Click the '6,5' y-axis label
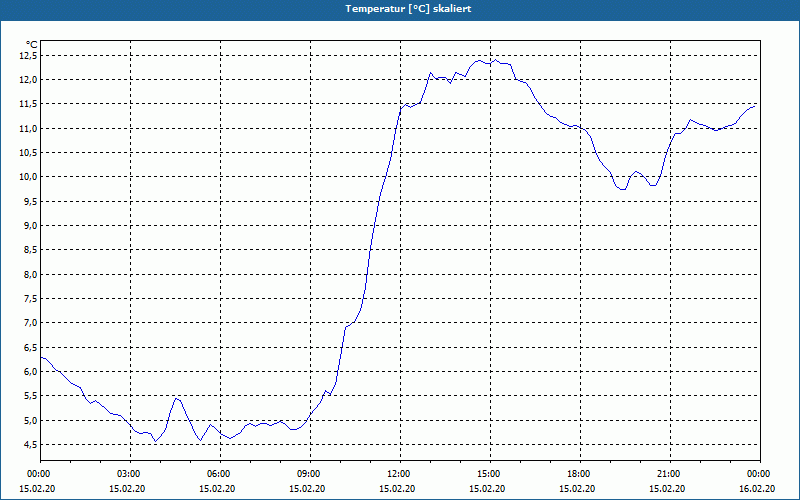The width and height of the screenshot is (800, 500). (30, 347)
